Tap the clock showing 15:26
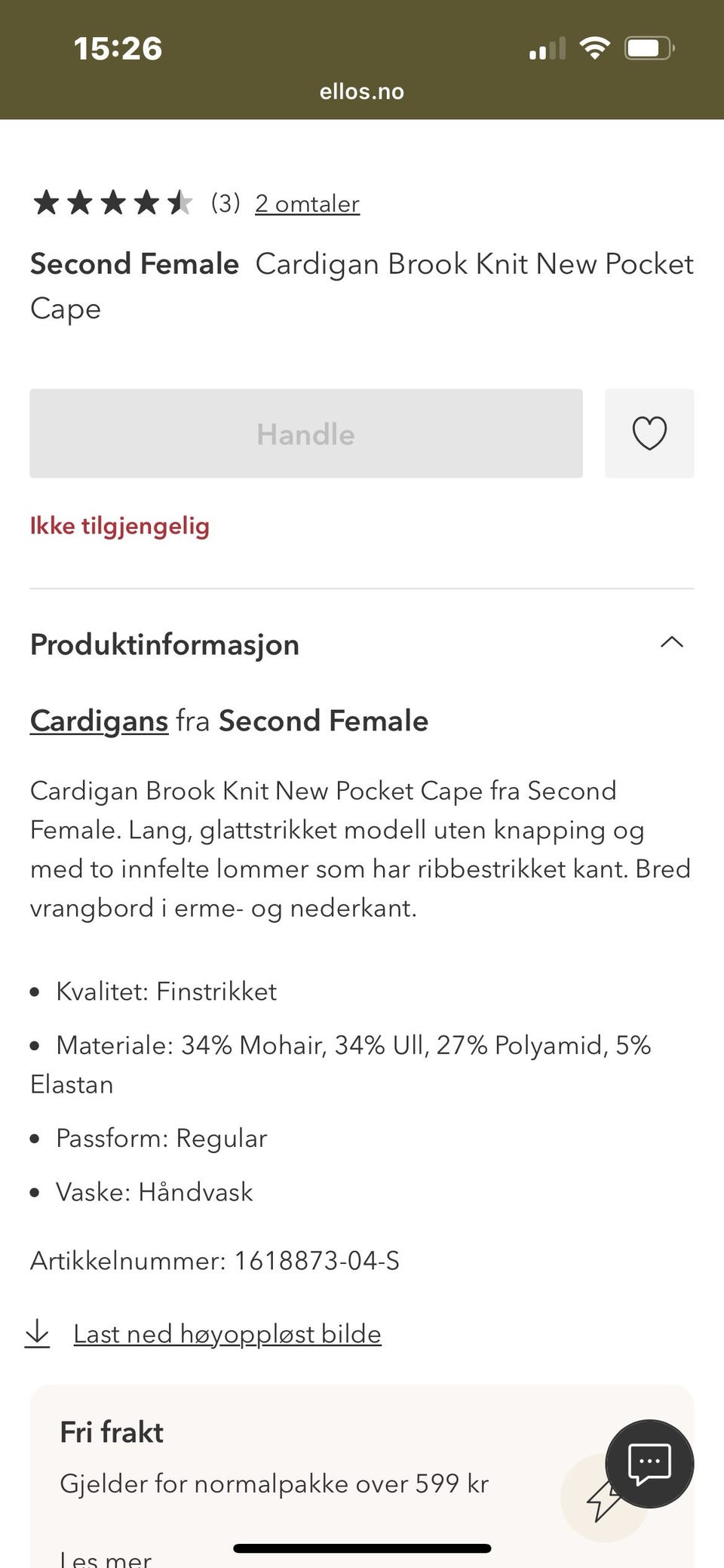The width and height of the screenshot is (724, 1568). pyautogui.click(x=118, y=48)
